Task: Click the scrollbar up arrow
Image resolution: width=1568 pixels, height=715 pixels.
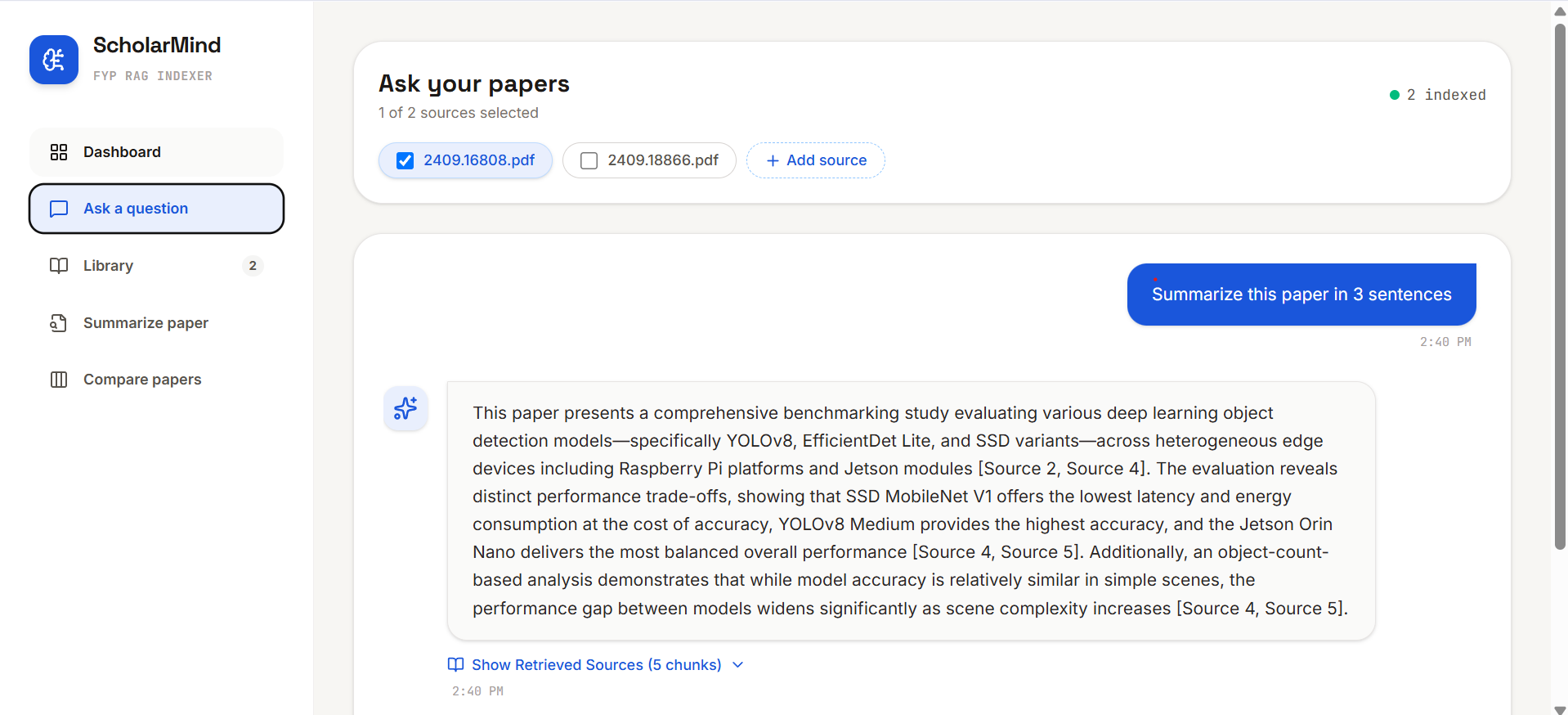Action: point(1560,11)
